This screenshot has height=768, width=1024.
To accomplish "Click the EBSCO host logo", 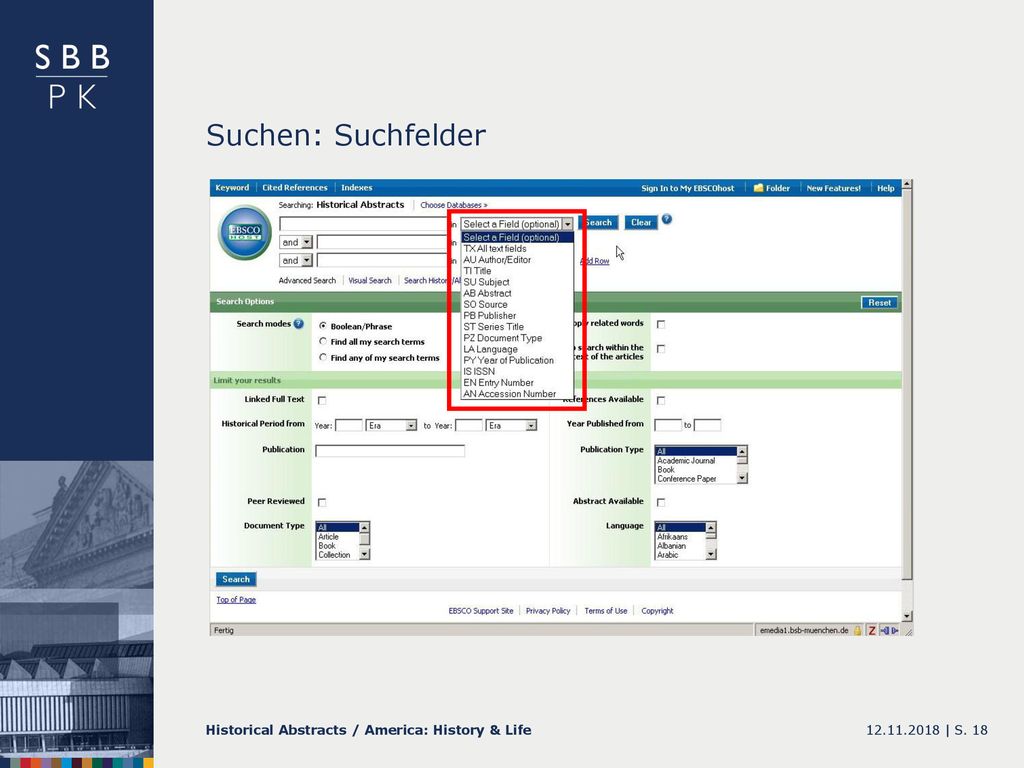I will click(245, 232).
